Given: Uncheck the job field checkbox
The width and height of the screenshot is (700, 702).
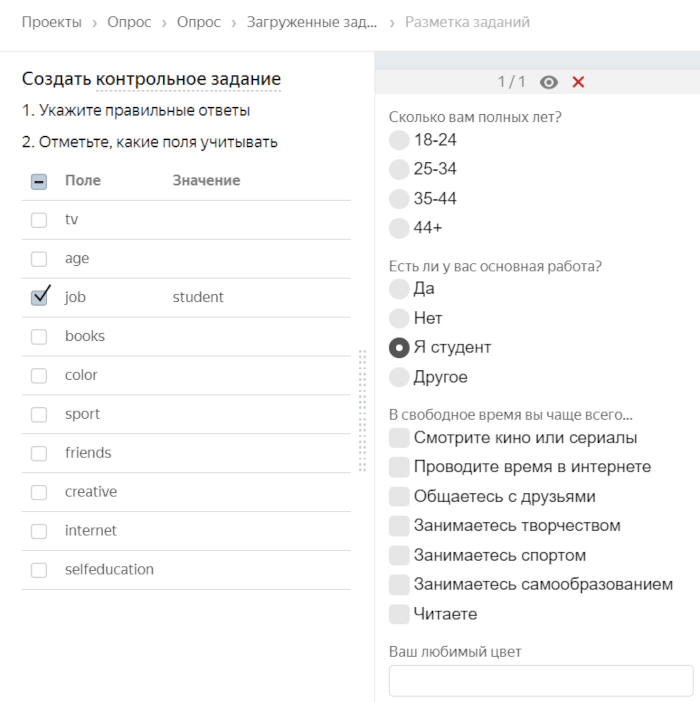Looking at the screenshot, I should pyautogui.click(x=40, y=297).
